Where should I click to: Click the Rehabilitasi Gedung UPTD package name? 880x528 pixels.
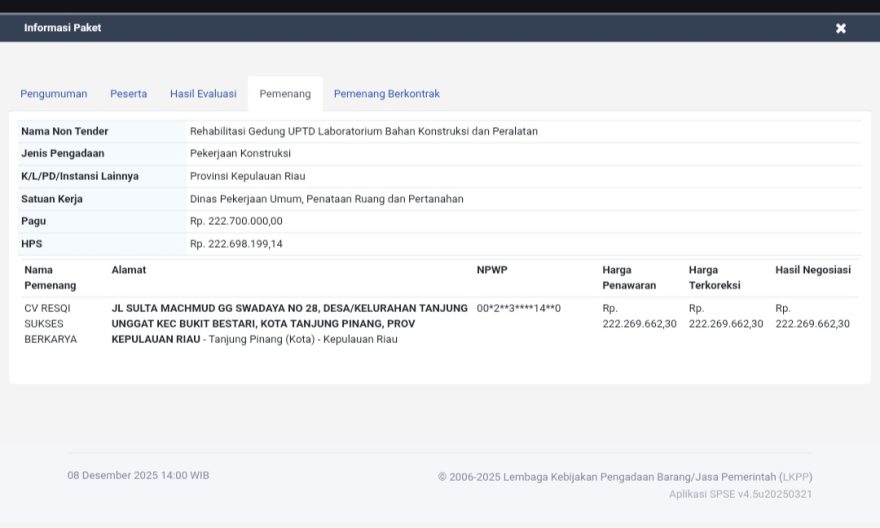click(364, 131)
